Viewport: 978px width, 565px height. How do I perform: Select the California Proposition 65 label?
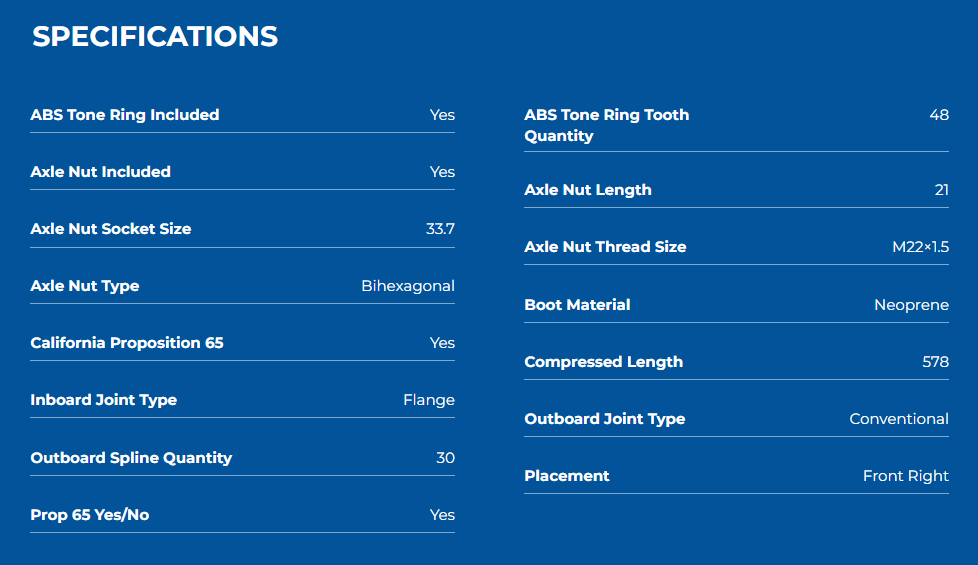click(127, 343)
